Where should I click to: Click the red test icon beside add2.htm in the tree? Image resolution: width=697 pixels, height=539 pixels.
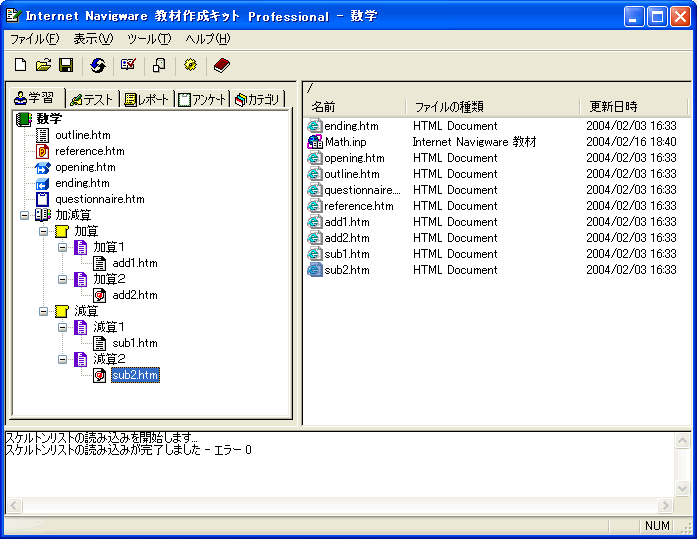(100, 295)
